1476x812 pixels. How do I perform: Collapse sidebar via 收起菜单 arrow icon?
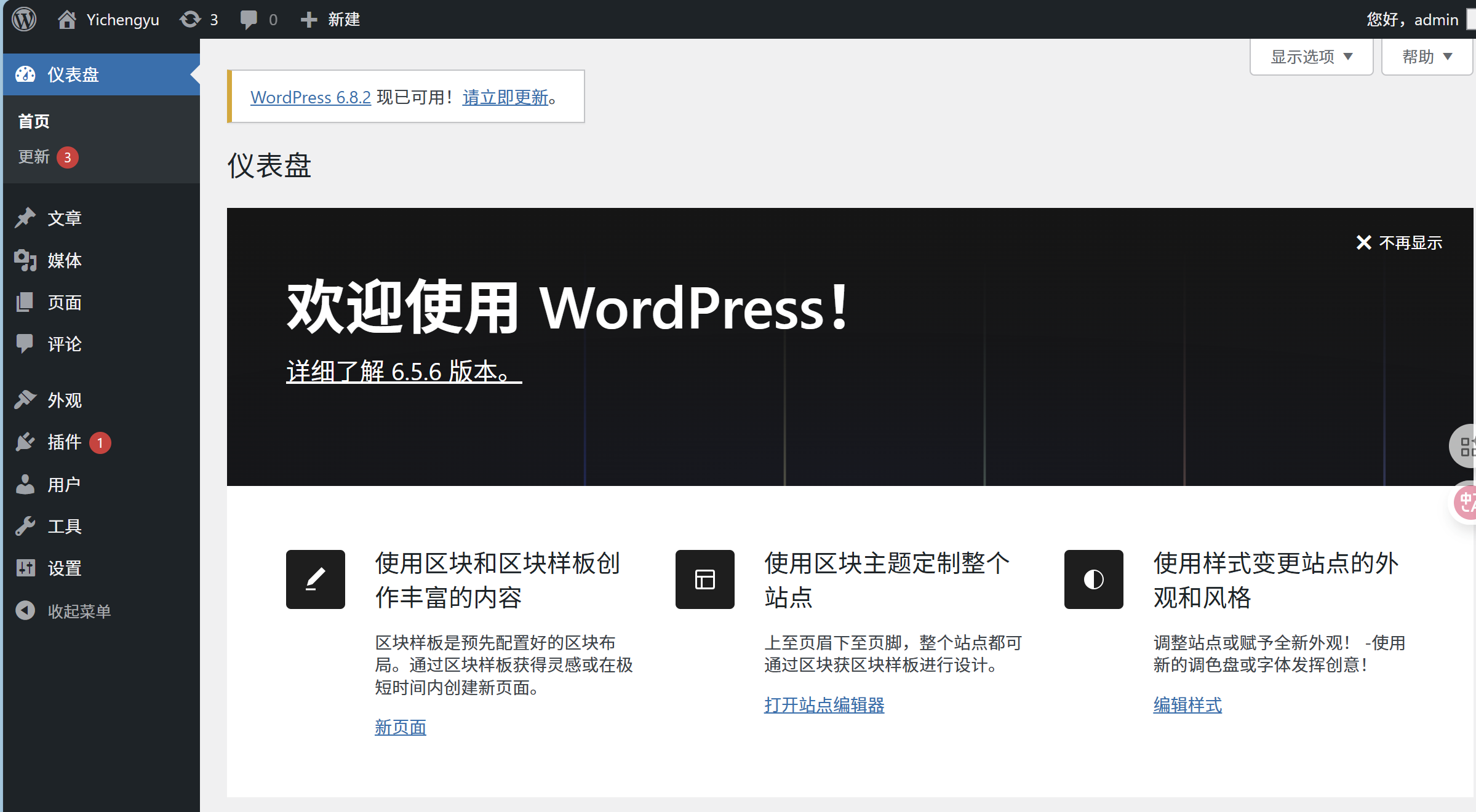pos(25,610)
